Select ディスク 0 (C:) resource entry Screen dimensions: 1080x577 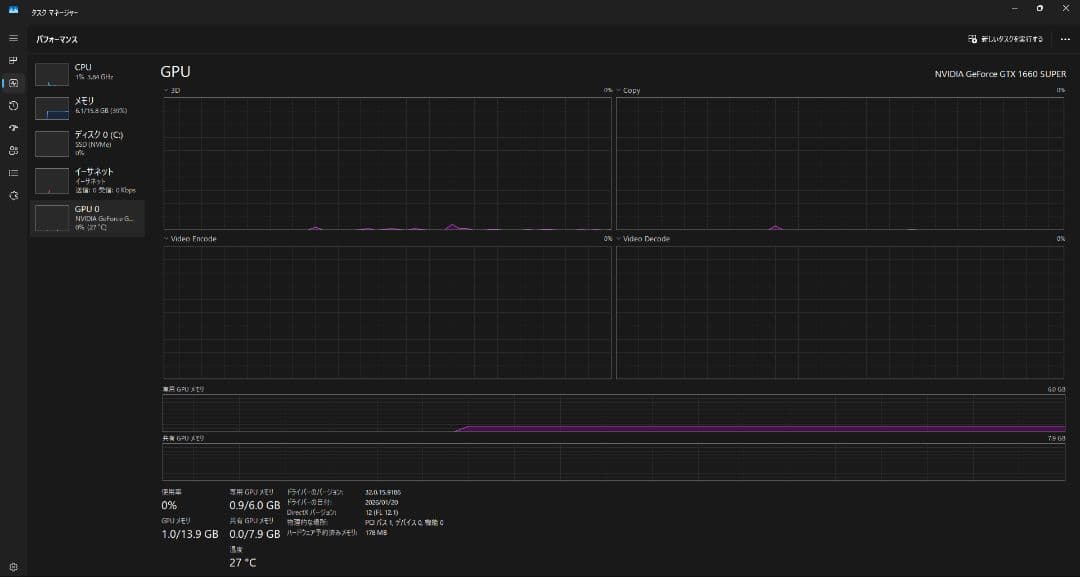click(x=88, y=142)
